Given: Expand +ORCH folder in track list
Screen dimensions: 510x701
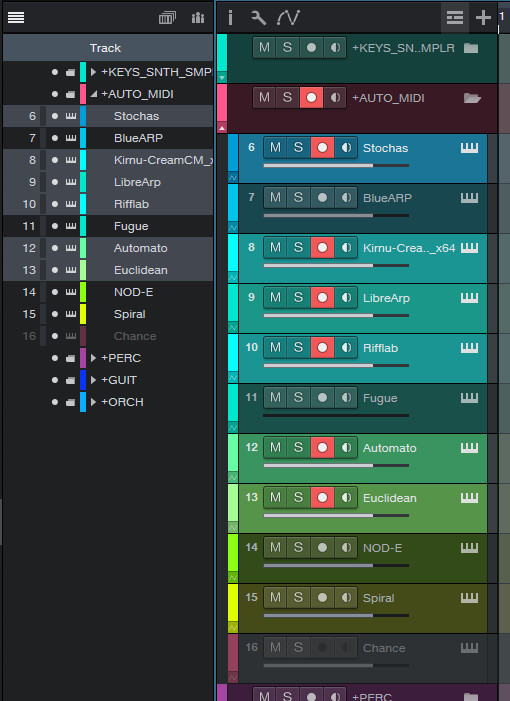Looking at the screenshot, I should pyautogui.click(x=93, y=402).
